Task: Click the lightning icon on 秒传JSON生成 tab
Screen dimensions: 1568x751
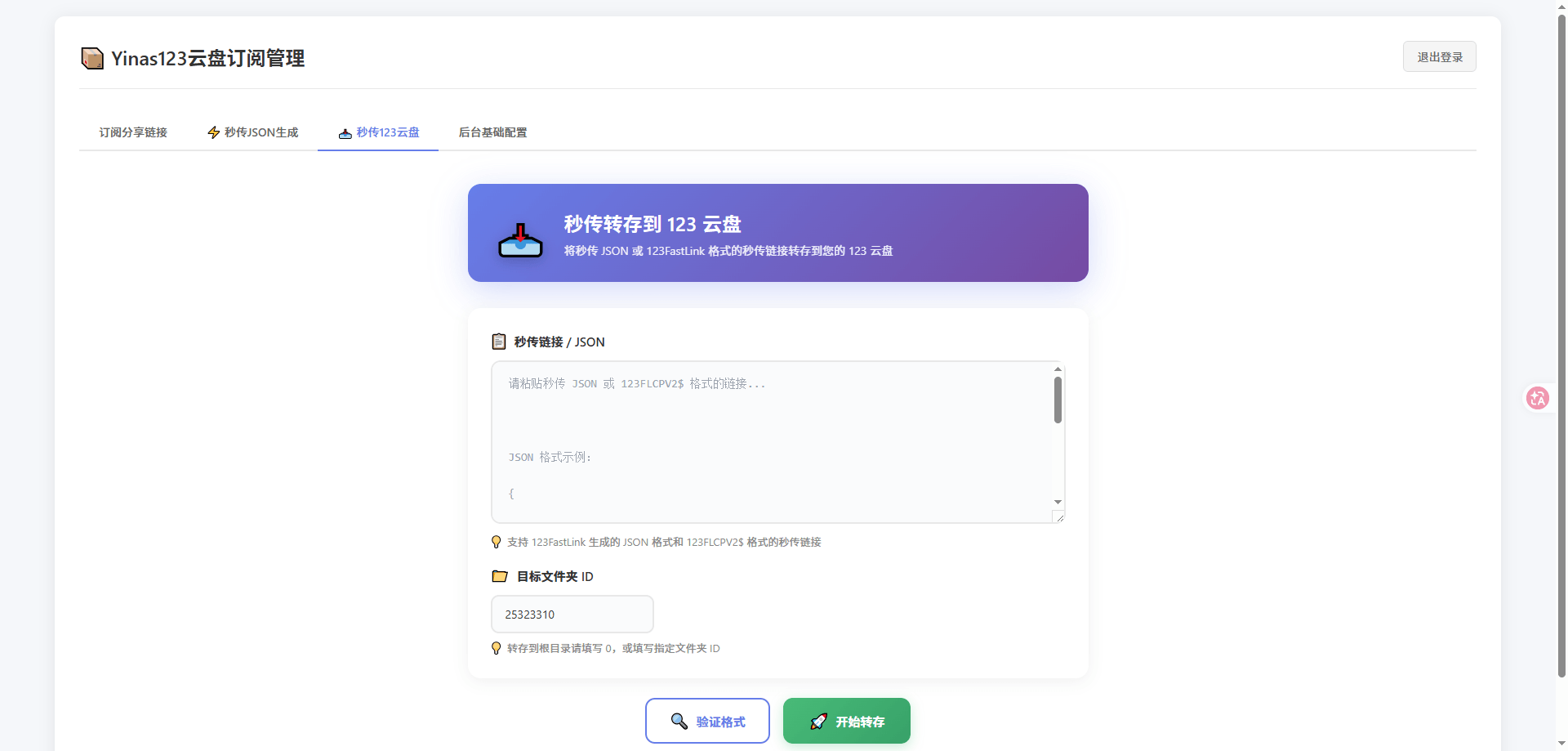Action: point(213,132)
